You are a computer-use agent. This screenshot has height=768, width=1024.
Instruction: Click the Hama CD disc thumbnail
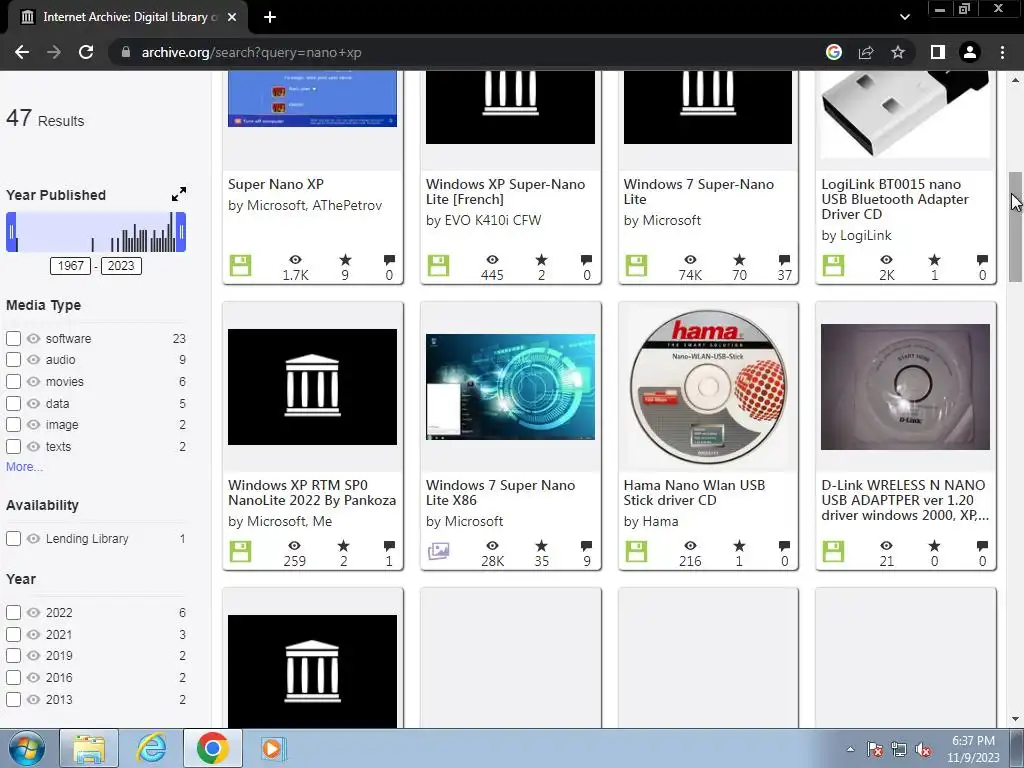tap(708, 387)
